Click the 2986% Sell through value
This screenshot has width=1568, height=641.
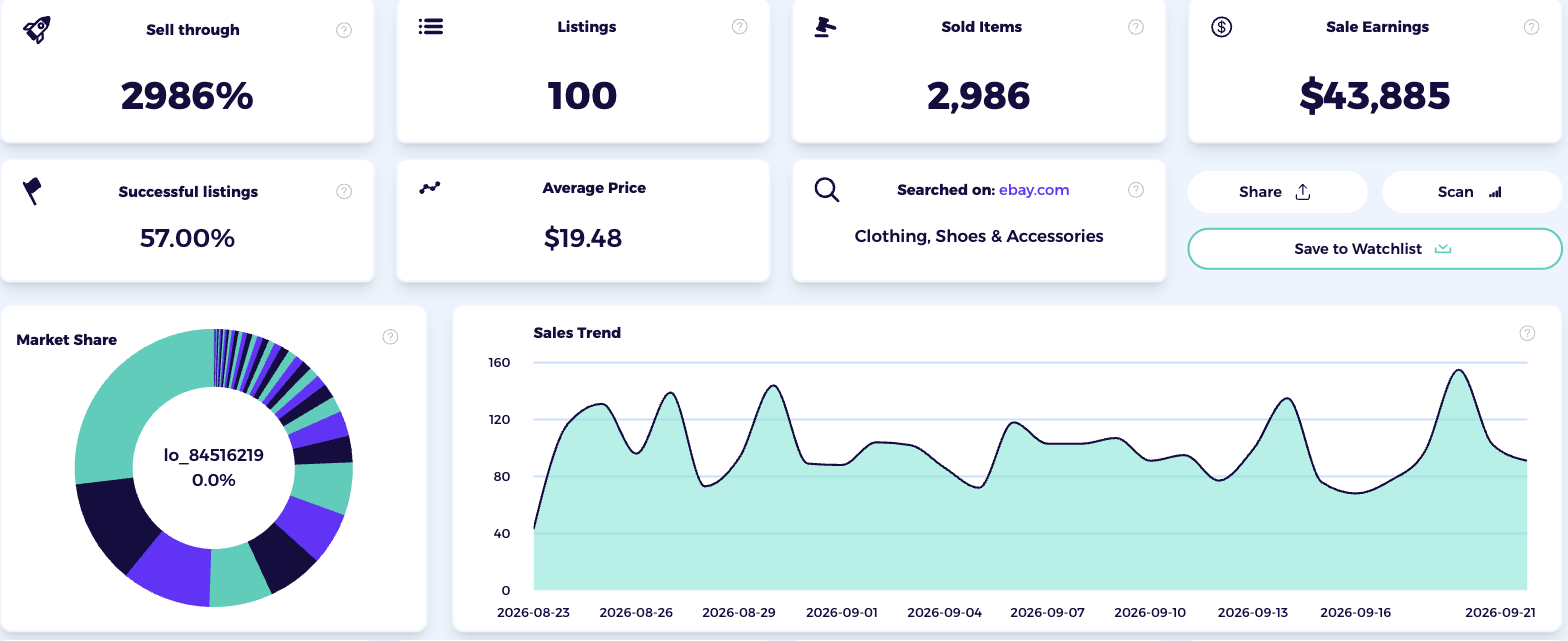point(187,96)
